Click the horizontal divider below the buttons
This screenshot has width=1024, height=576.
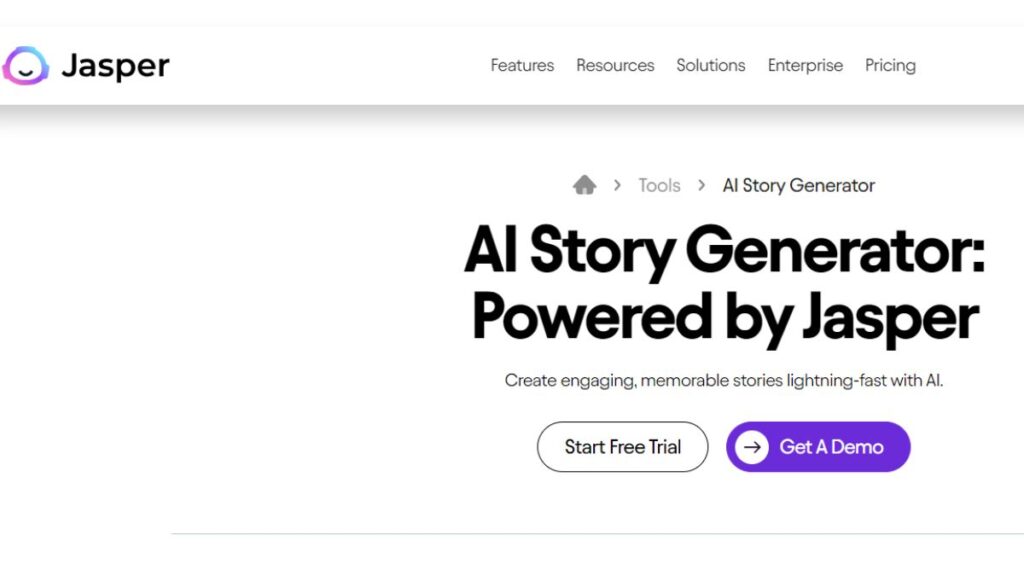pyautogui.click(x=596, y=534)
